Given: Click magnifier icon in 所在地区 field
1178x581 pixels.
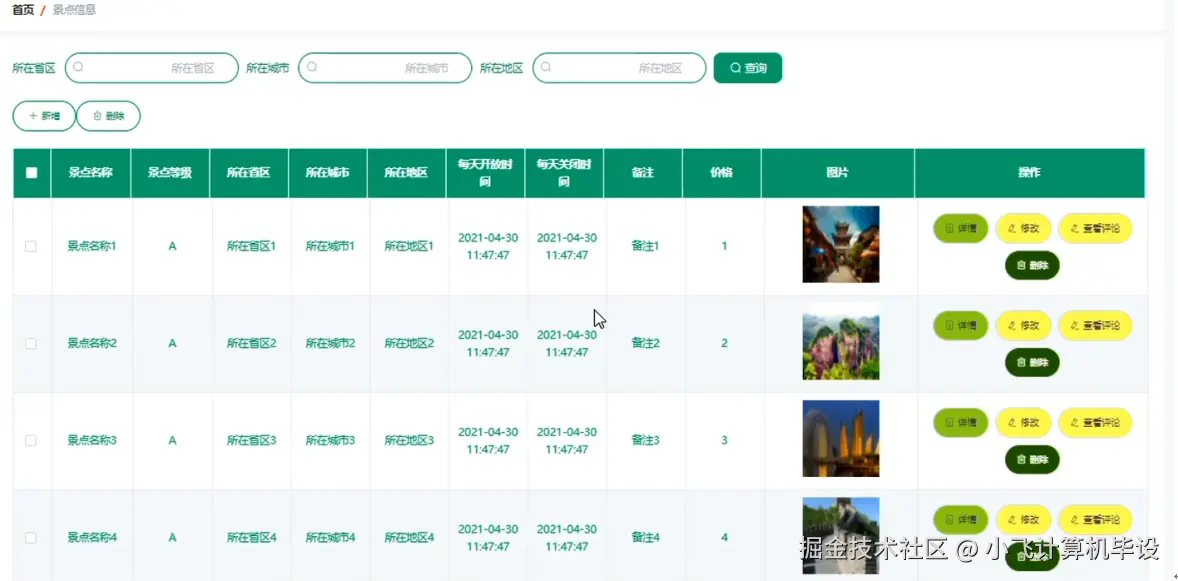Looking at the screenshot, I should 546,67.
